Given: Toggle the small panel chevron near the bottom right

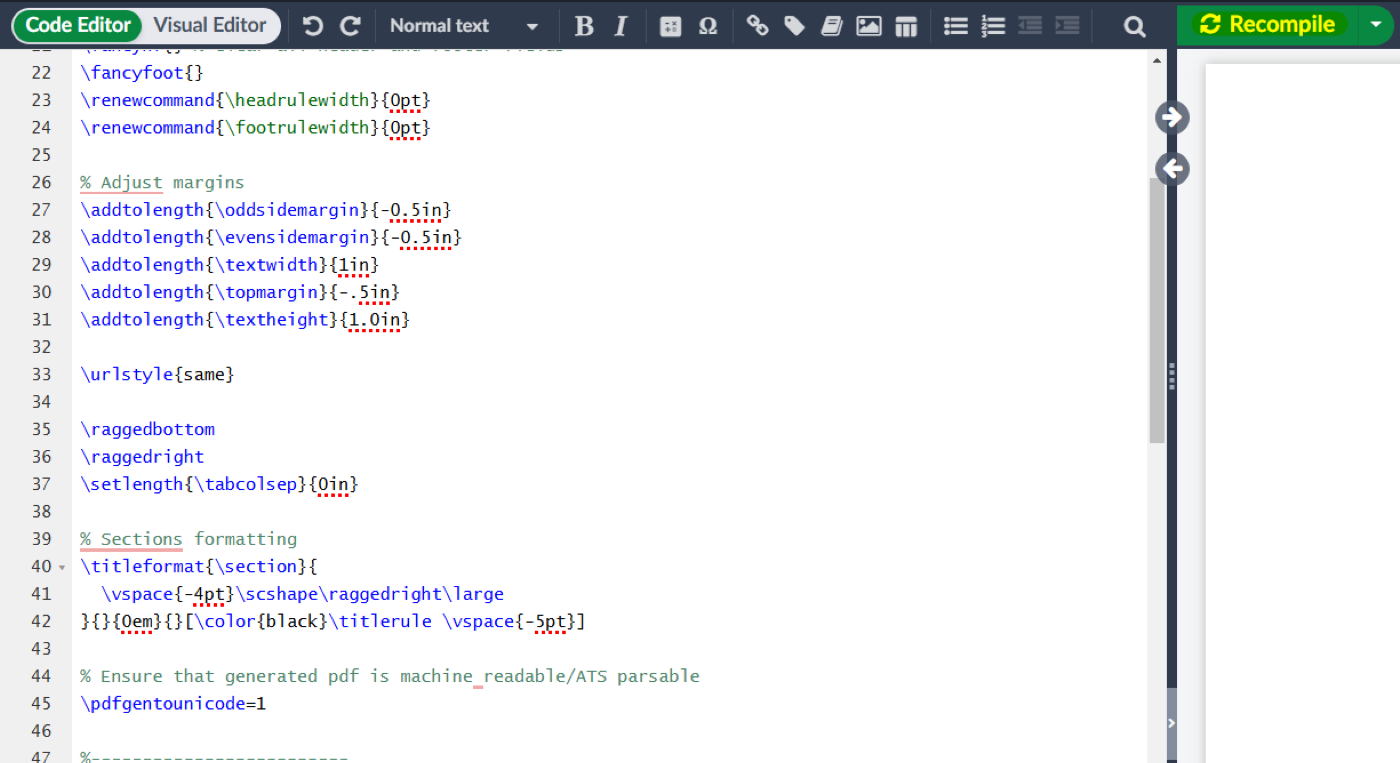Looking at the screenshot, I should tap(1172, 723).
